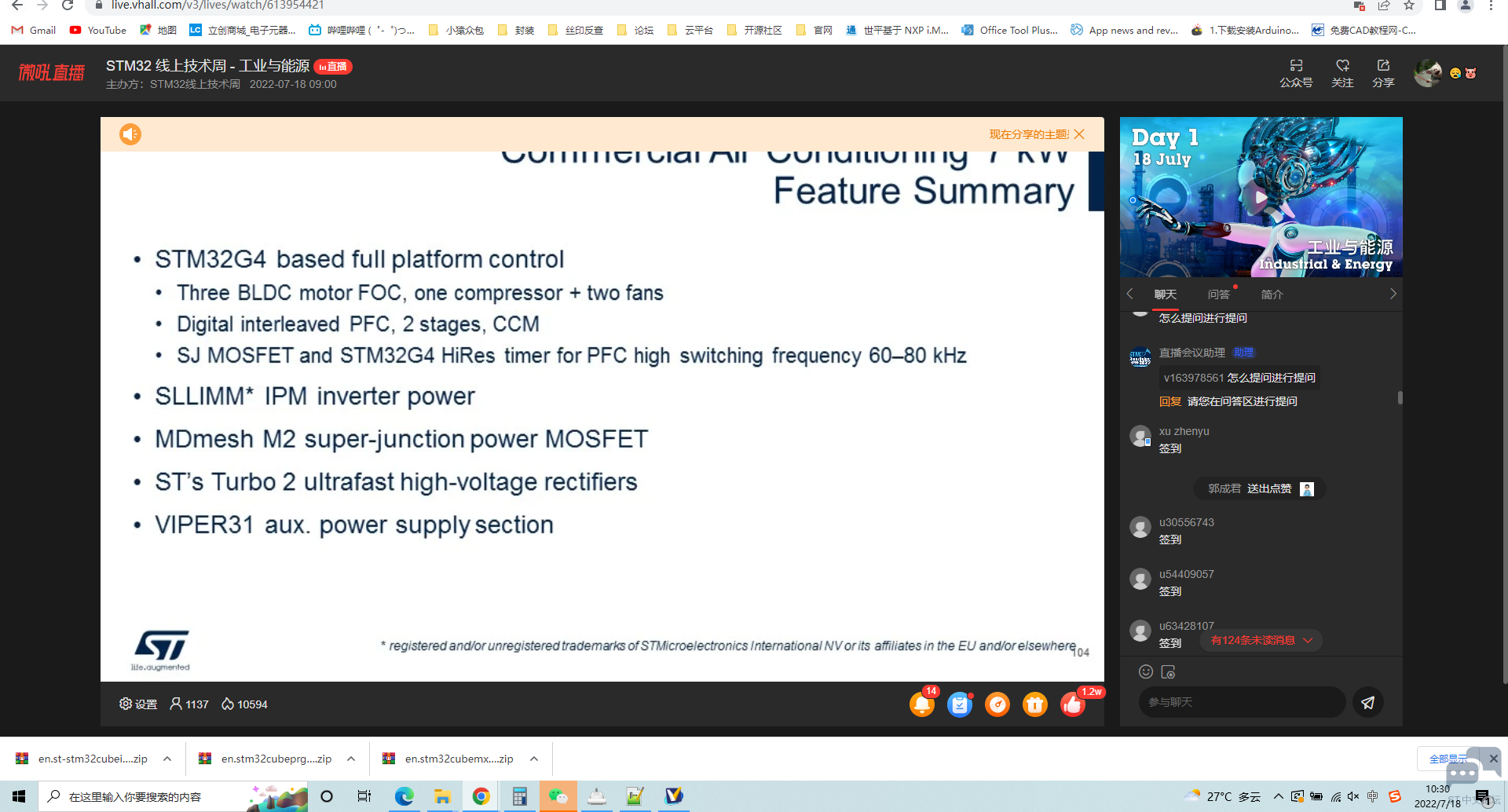1508x812 pixels.
Task: Play the Day 1 Industrial & Energy video thumbnail
Action: point(1261,196)
